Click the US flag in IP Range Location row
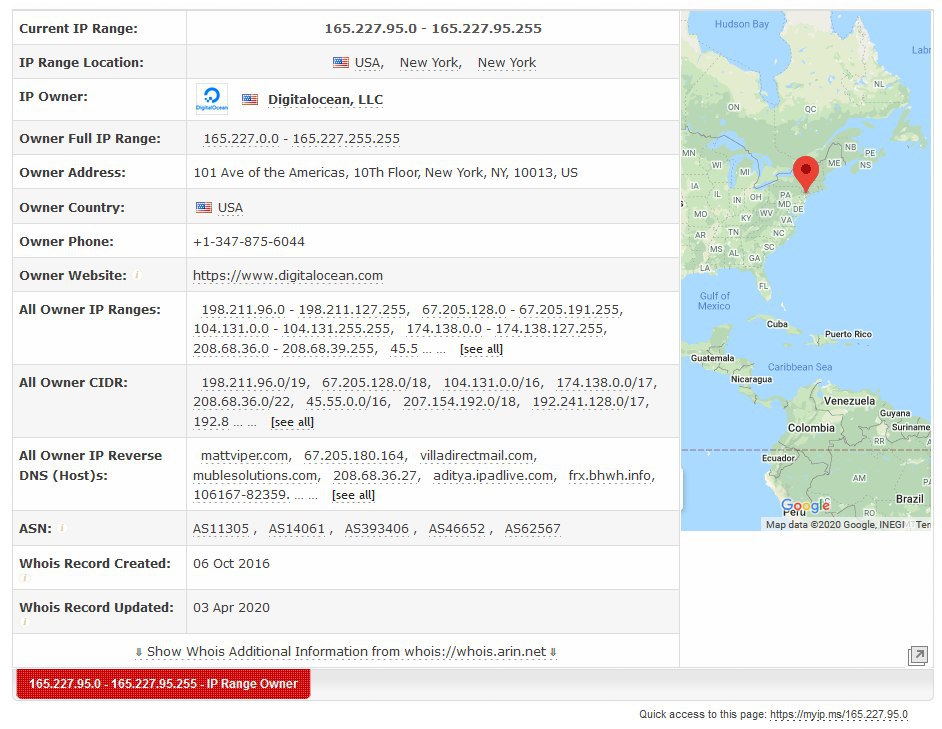The height and width of the screenshot is (729, 942). pyautogui.click(x=341, y=63)
